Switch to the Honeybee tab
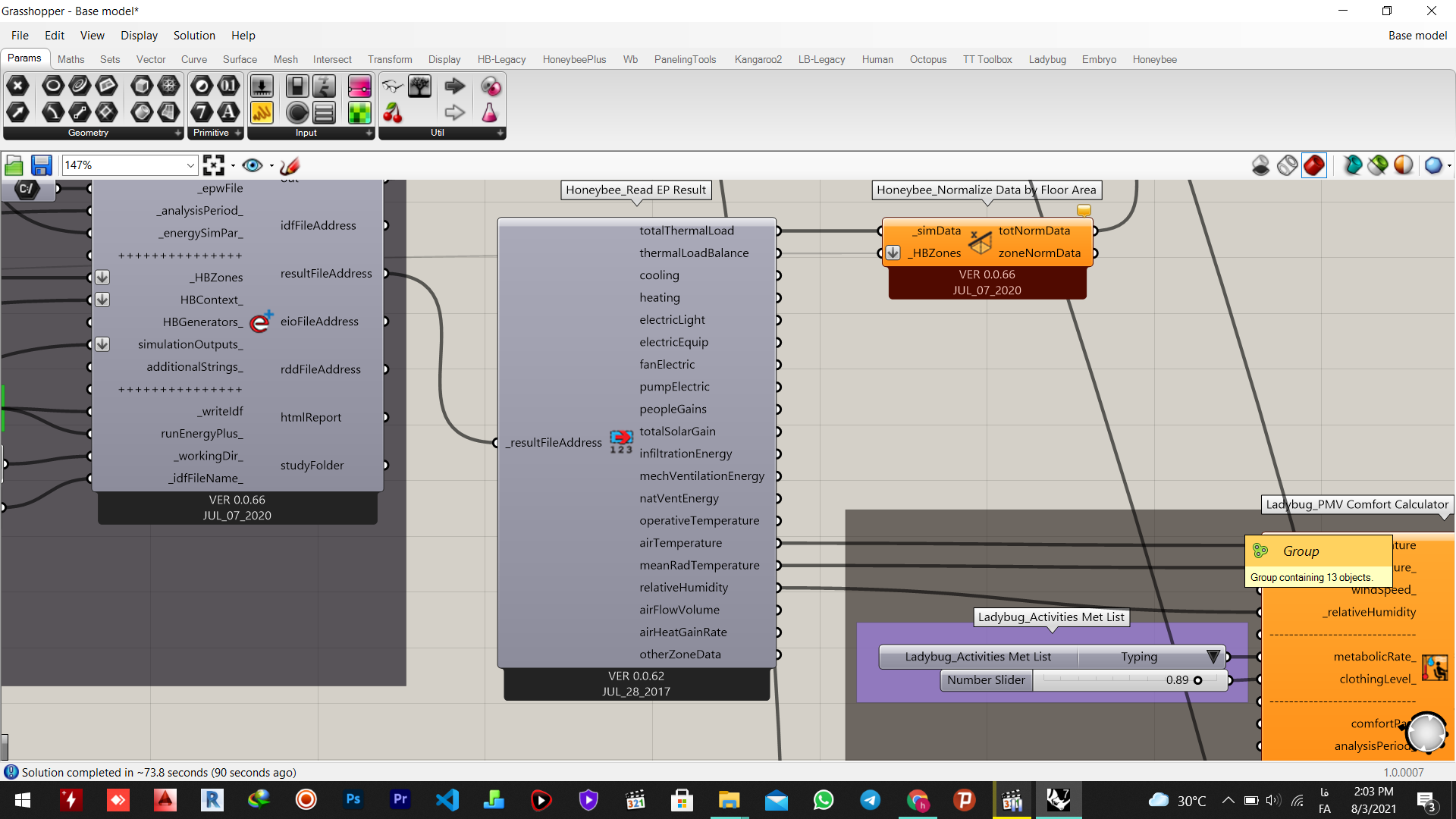This screenshot has height=819, width=1456. pos(1154,59)
